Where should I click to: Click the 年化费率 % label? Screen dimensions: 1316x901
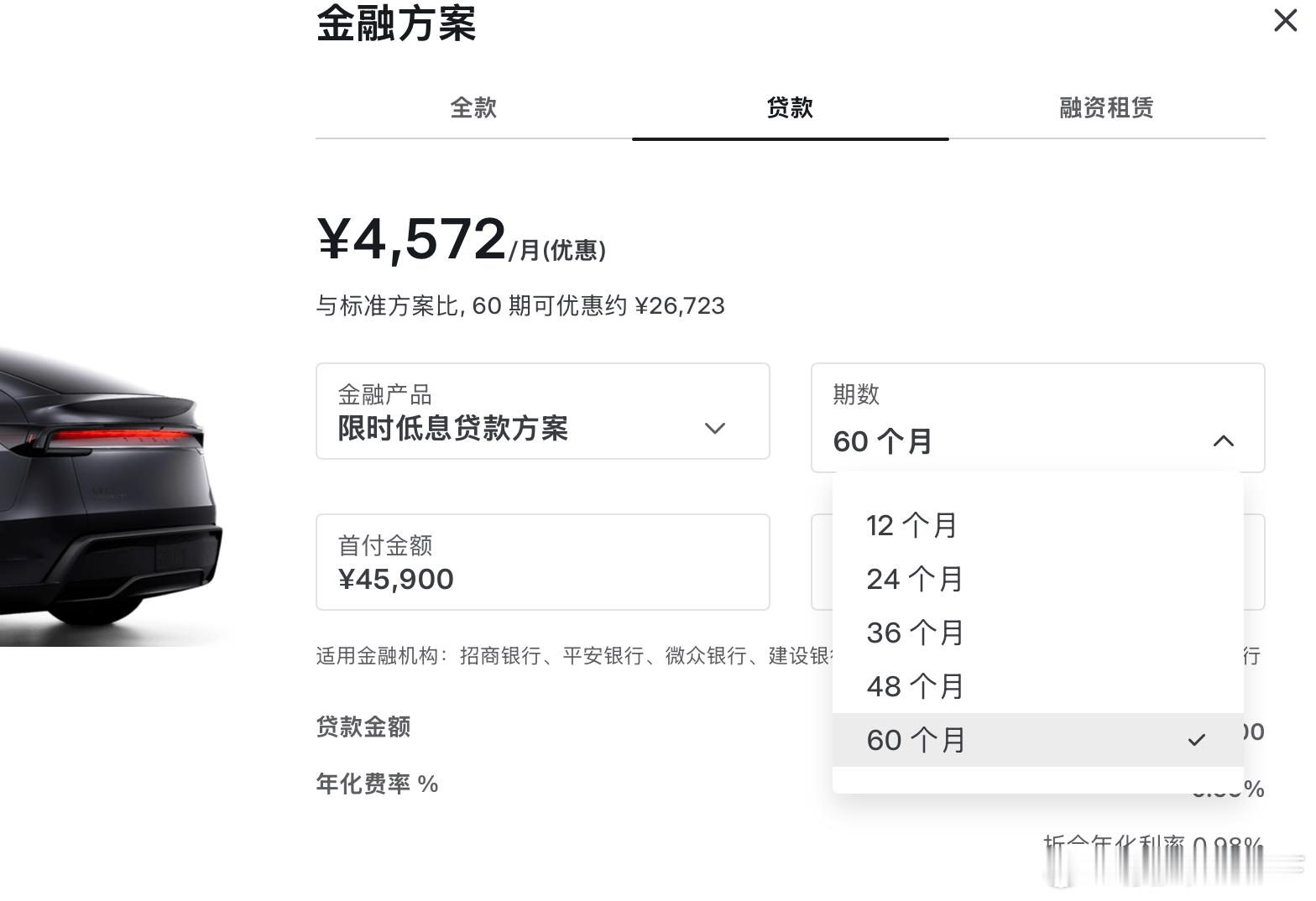(377, 784)
